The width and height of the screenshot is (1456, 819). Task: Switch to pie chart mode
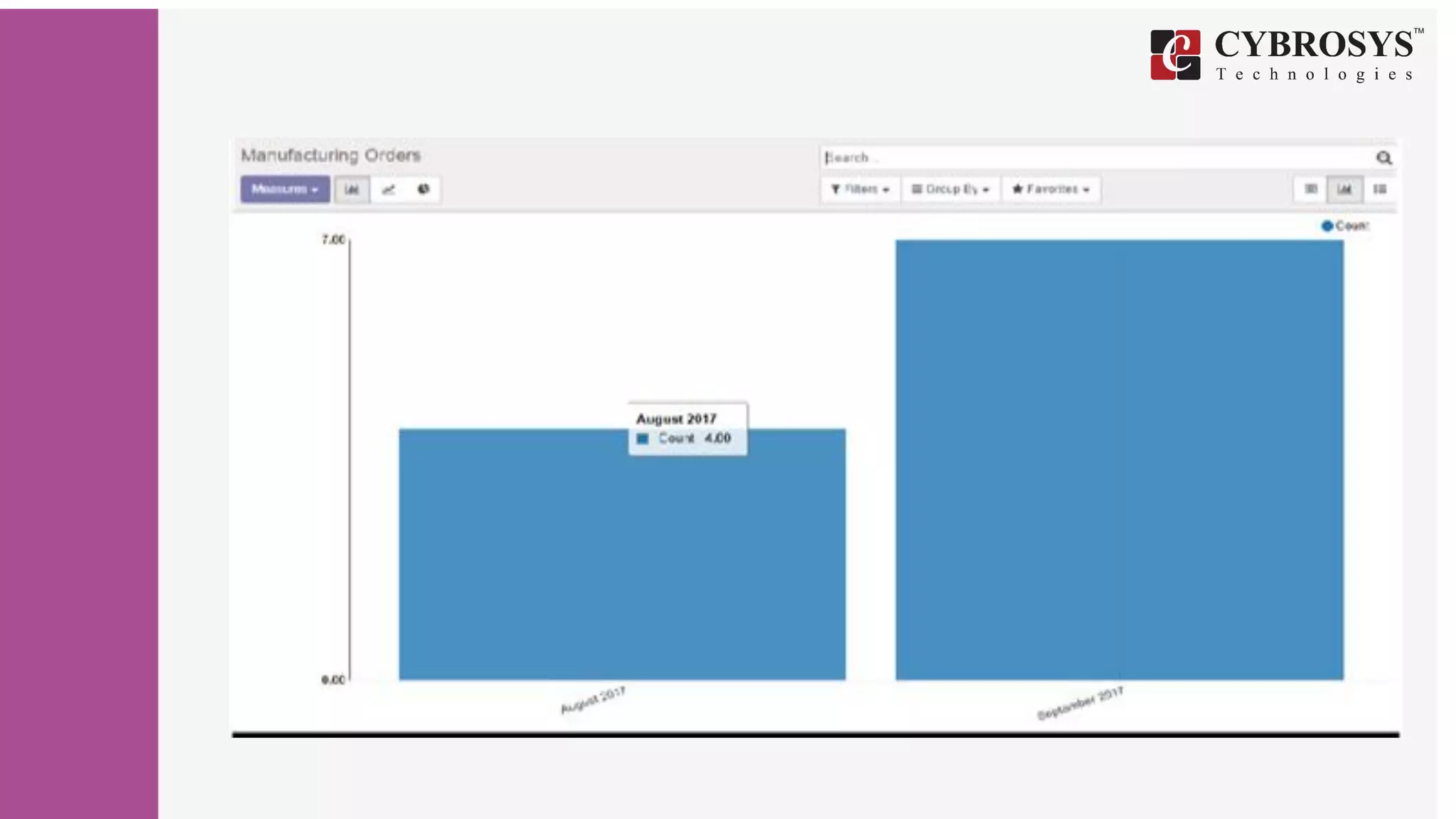[424, 190]
